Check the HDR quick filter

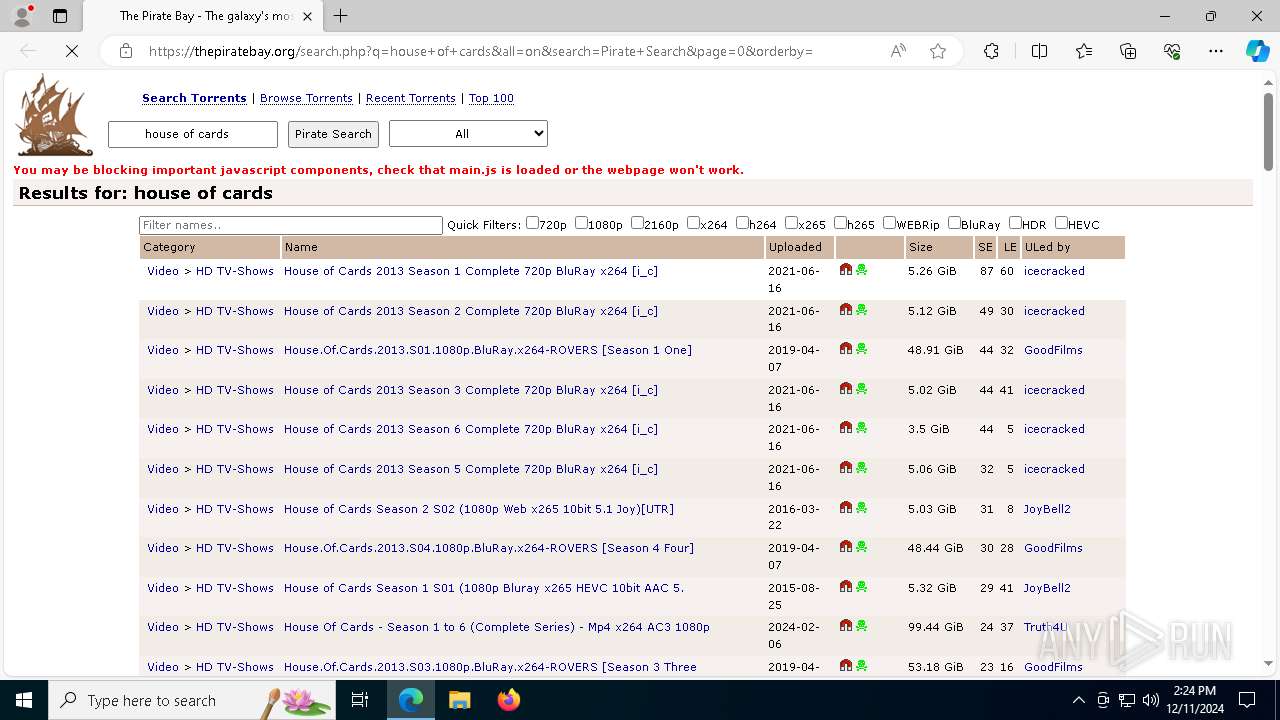point(1015,223)
